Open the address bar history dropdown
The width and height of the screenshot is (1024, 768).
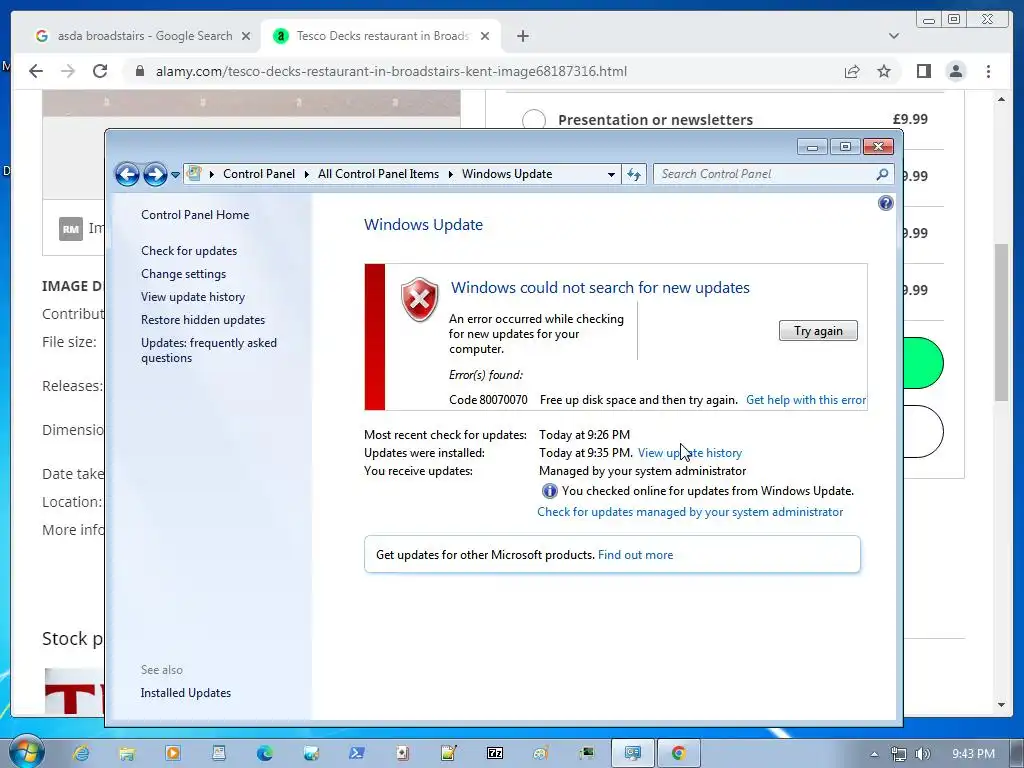click(x=611, y=174)
